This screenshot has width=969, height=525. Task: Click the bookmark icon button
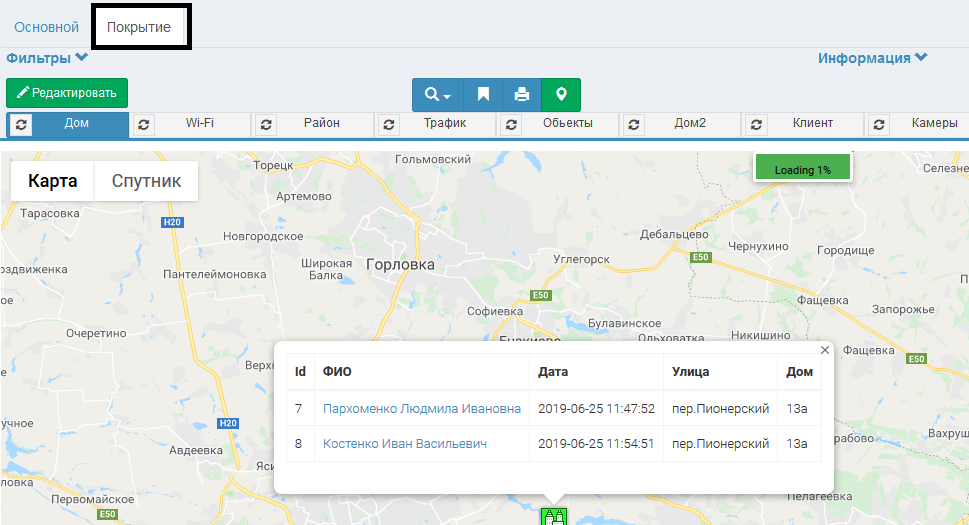(483, 95)
